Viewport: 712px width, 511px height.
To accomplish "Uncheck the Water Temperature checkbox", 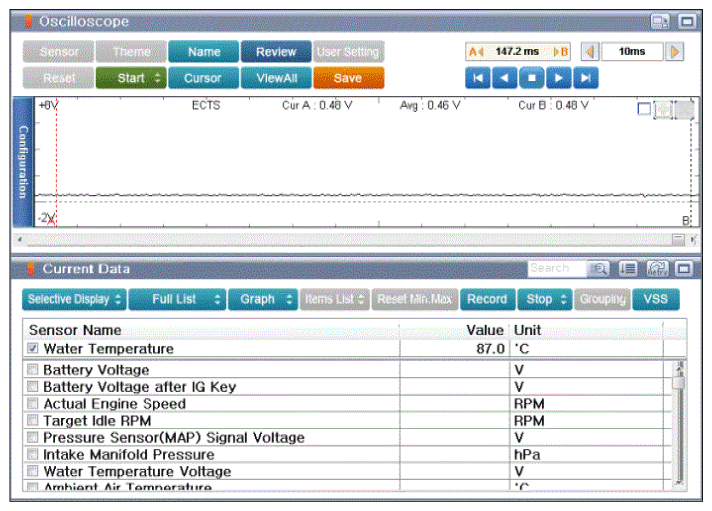I will point(33,349).
